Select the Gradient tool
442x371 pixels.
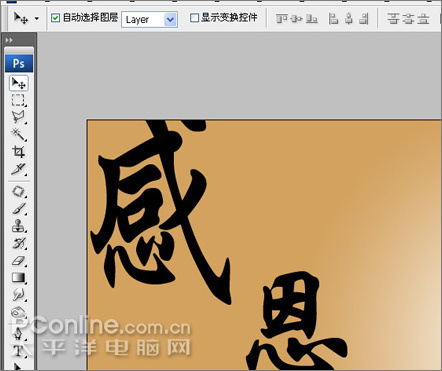(18, 278)
